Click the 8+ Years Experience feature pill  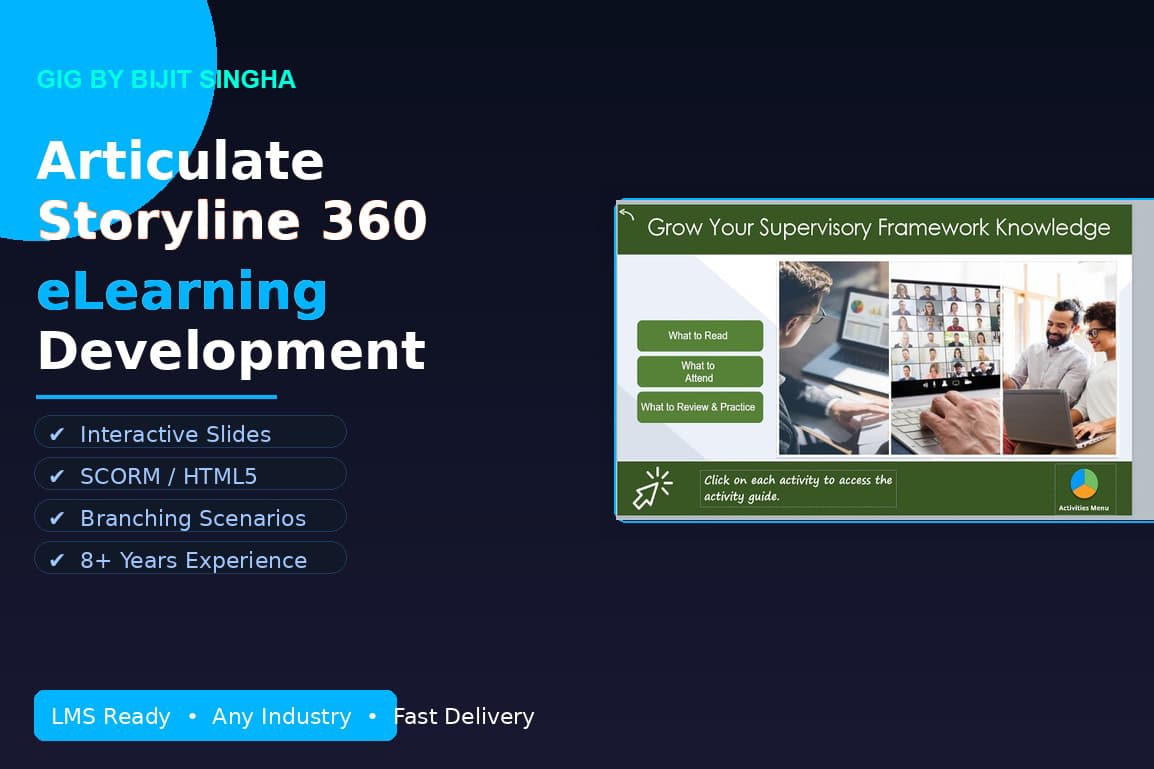[x=191, y=558]
